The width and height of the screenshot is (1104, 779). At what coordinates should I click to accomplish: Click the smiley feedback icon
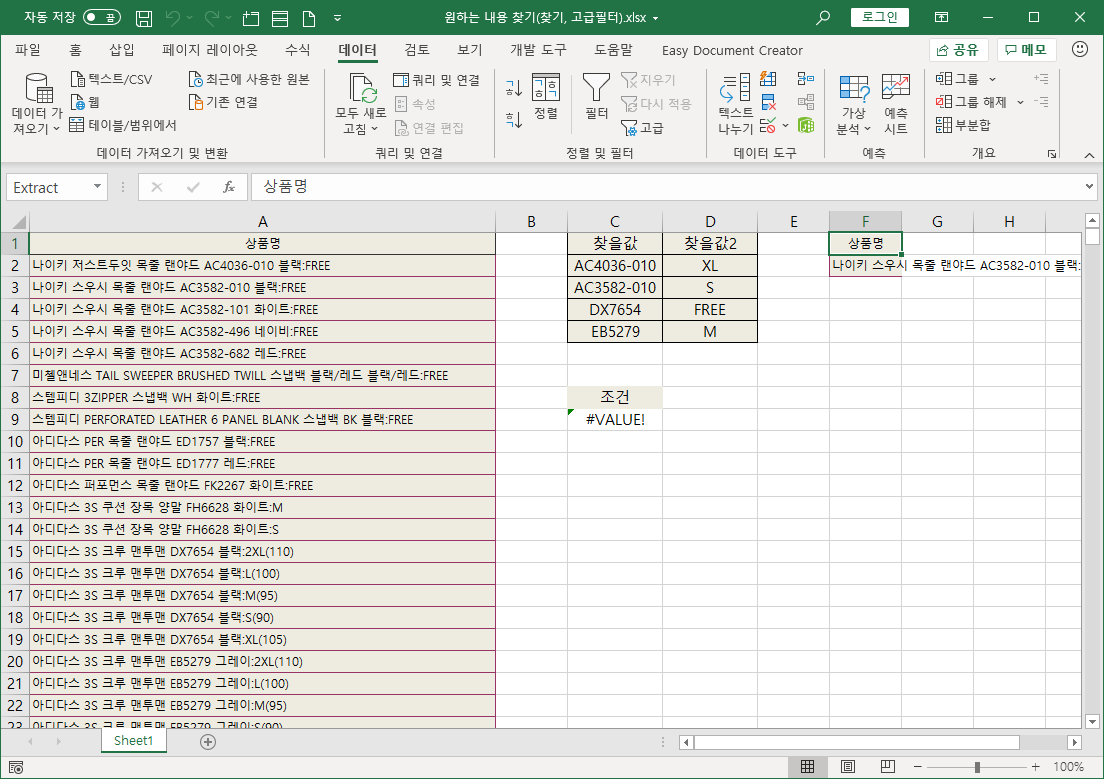point(1079,49)
